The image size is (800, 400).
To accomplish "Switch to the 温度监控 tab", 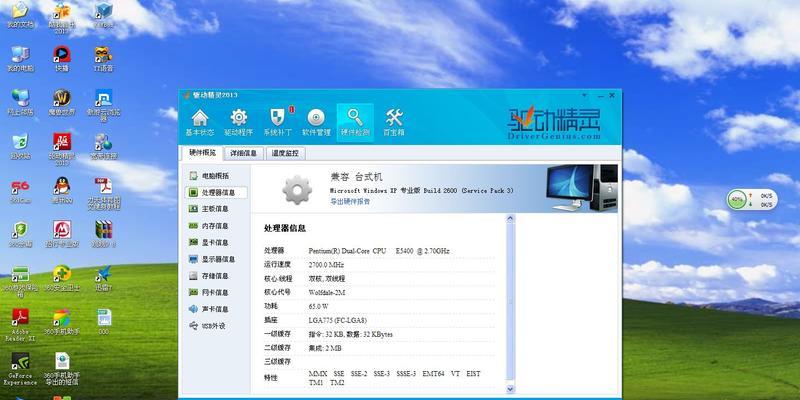I will [285, 153].
